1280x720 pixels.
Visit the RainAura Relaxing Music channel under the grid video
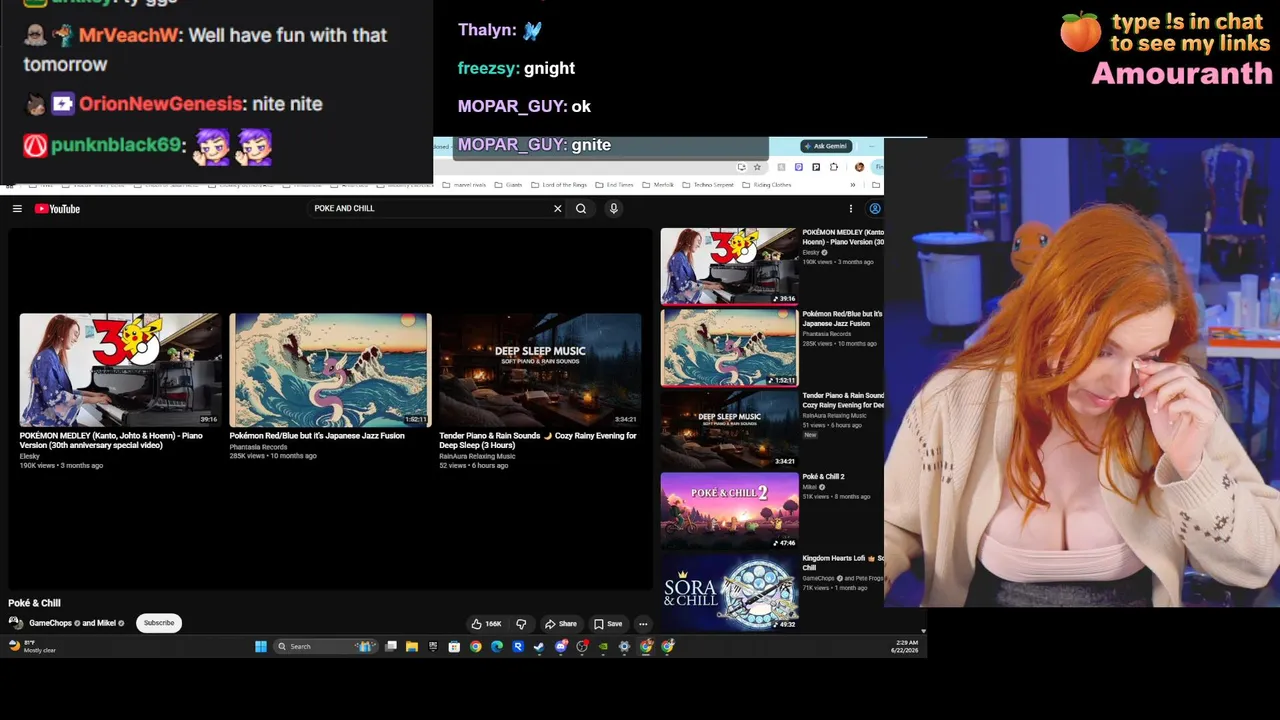click(x=477, y=456)
